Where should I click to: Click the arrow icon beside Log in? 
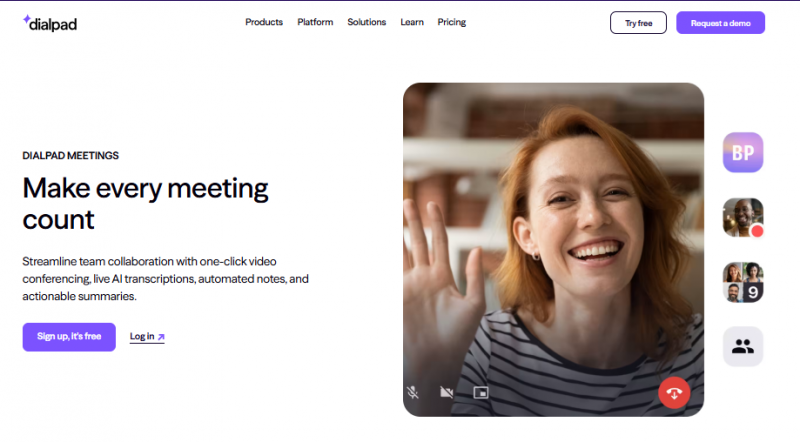(161, 337)
